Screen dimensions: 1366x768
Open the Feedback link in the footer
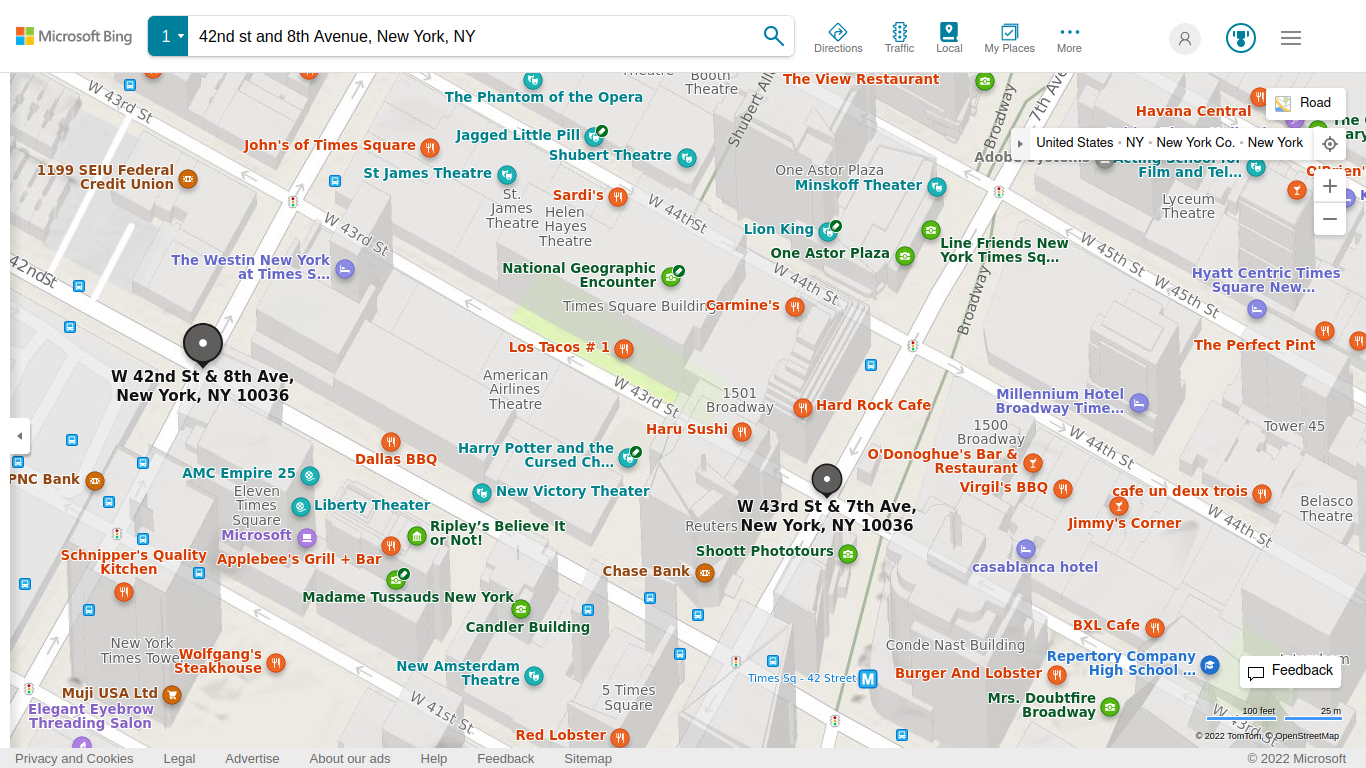(506, 758)
